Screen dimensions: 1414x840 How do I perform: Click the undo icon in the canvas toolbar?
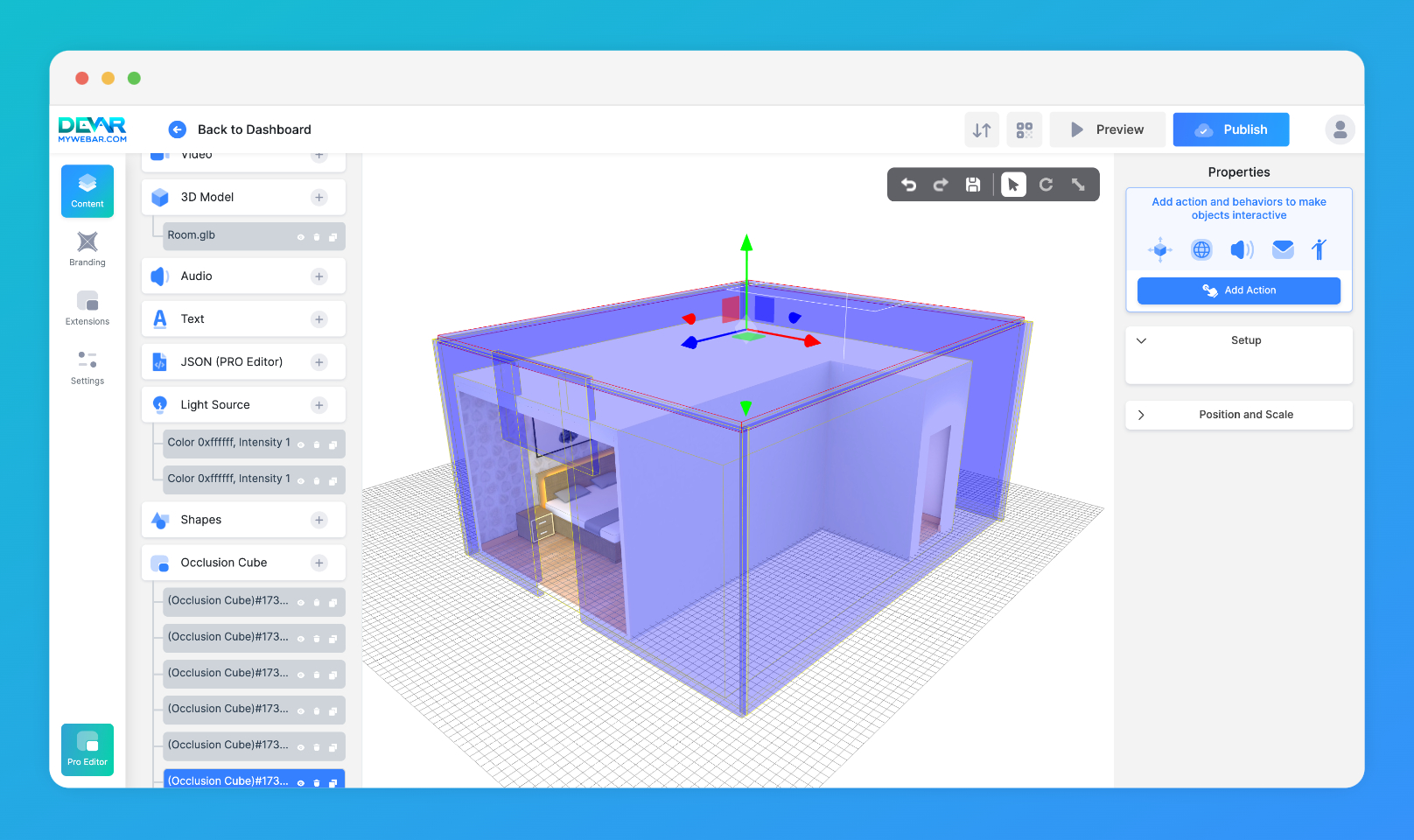909,185
